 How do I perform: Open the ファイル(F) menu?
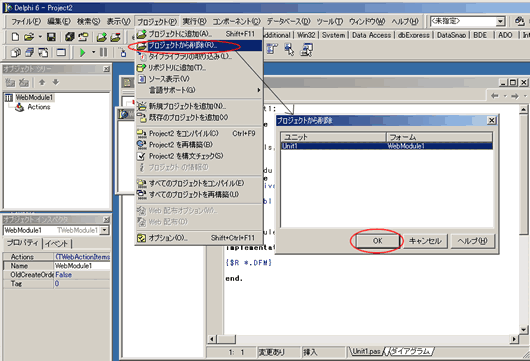coord(26,22)
